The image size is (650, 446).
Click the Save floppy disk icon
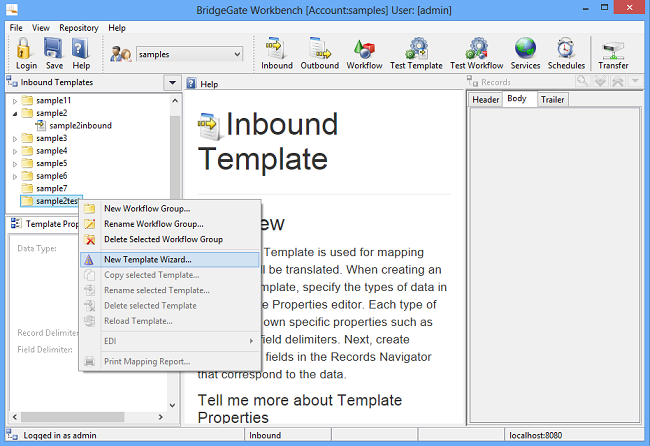pyautogui.click(x=53, y=48)
